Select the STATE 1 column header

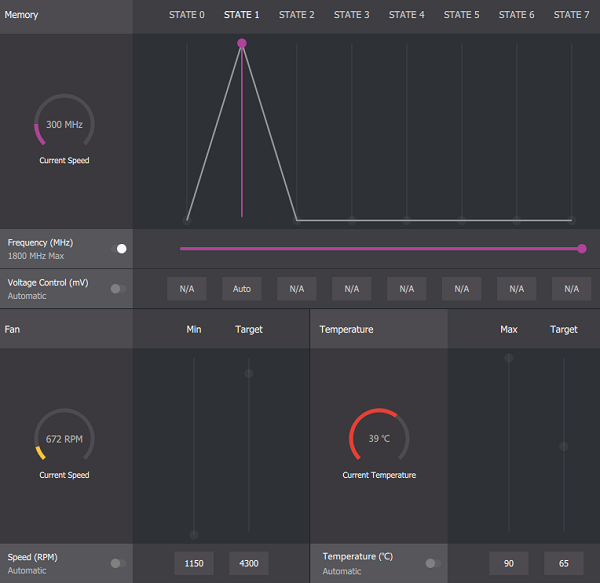(242, 15)
